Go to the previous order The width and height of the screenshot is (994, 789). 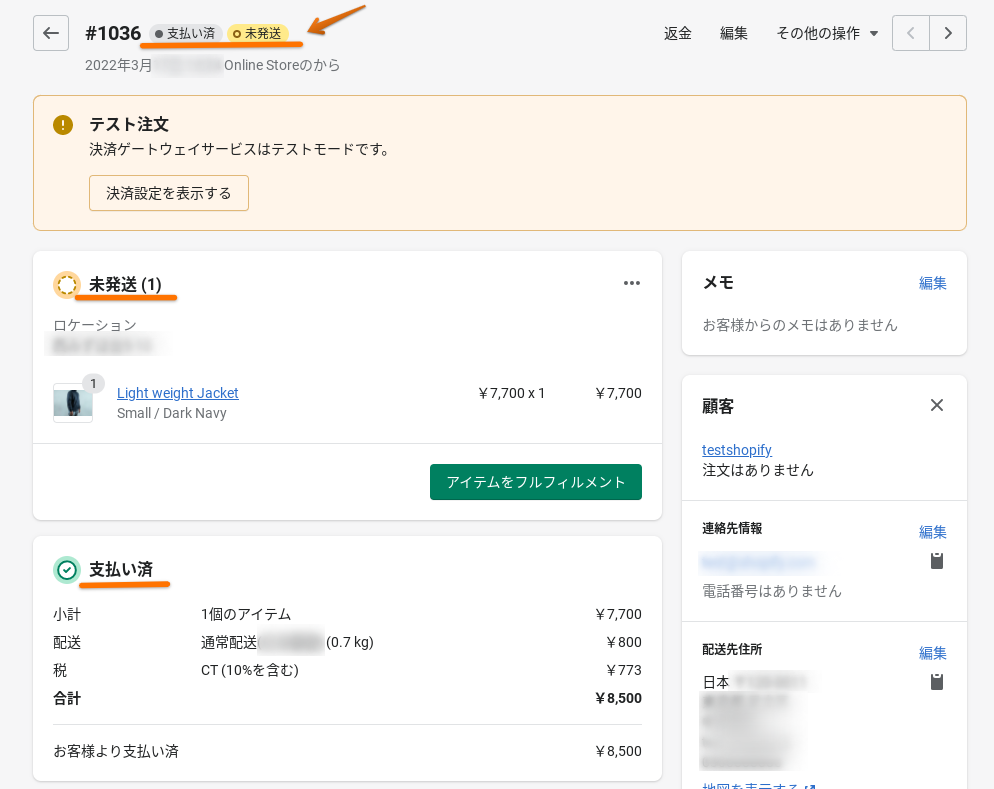(x=910, y=33)
